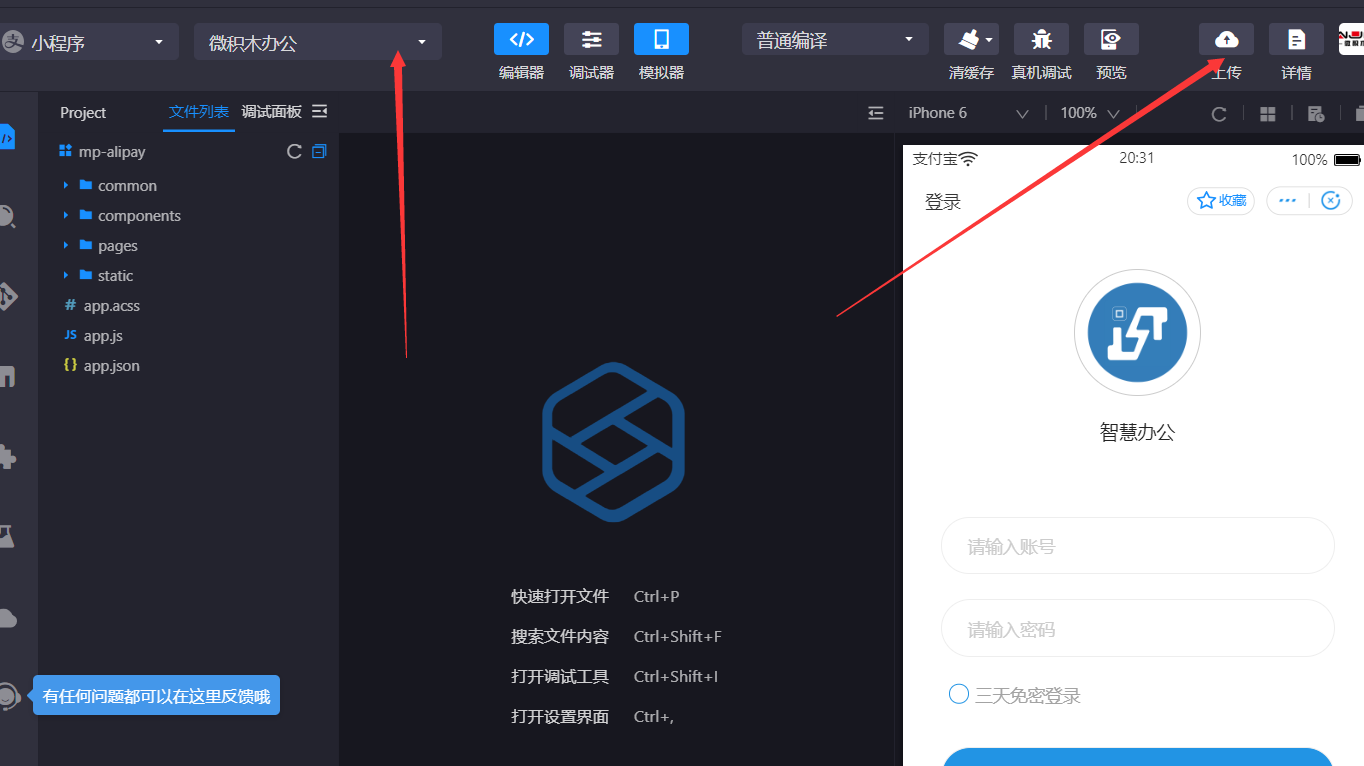Open the 100% zoom level dropdown
This screenshot has height=766, width=1364.
1089,113
